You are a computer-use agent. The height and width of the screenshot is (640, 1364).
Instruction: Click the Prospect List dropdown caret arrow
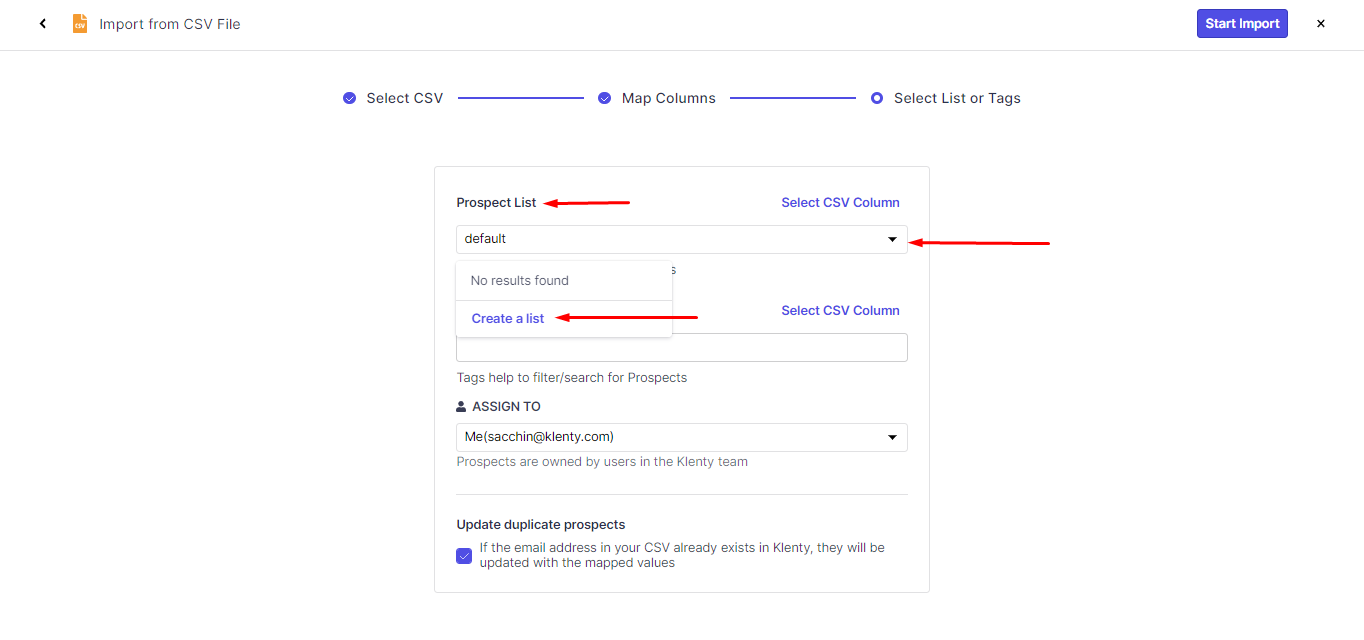[892, 240]
